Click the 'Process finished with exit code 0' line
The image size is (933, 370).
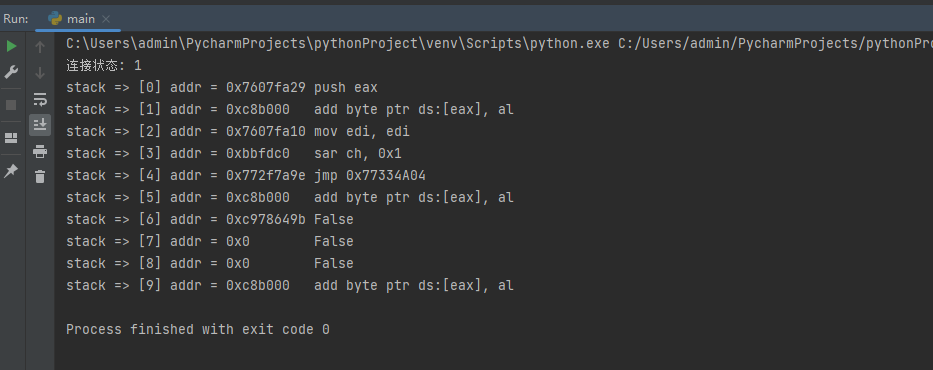pos(198,330)
